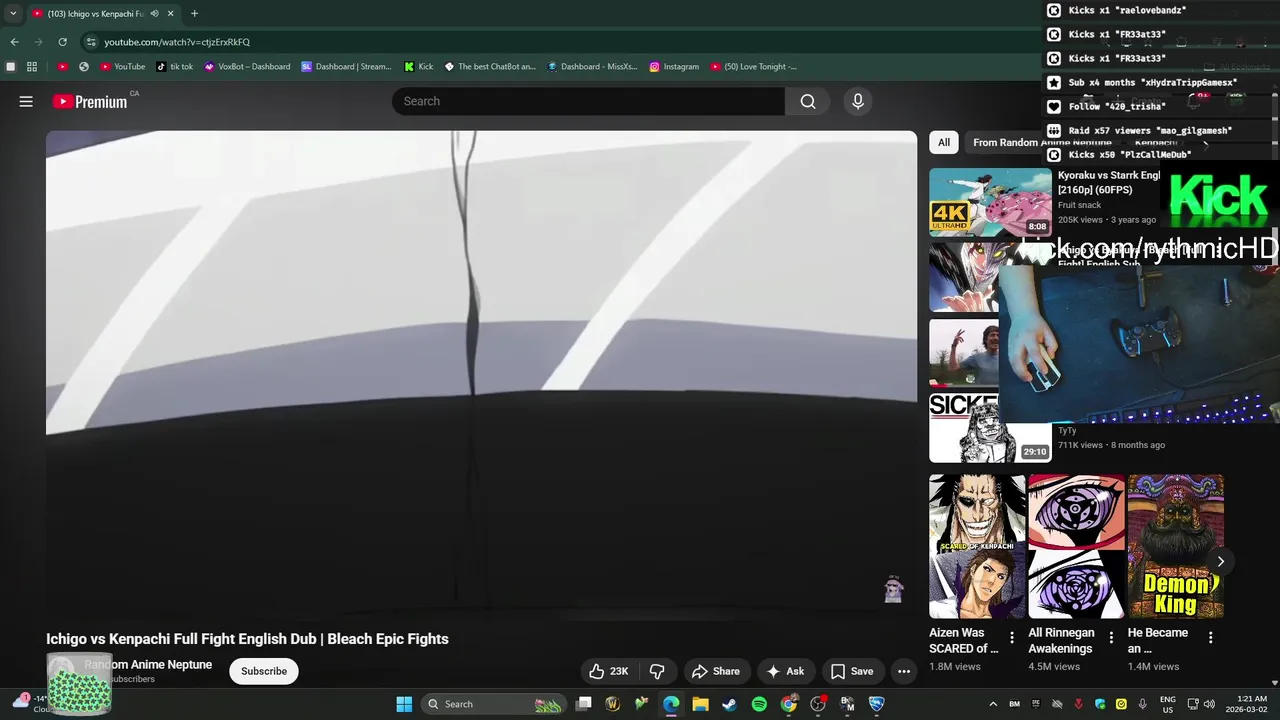Open Microsoft Edge from the taskbar
The image size is (1280, 720).
[x=671, y=704]
